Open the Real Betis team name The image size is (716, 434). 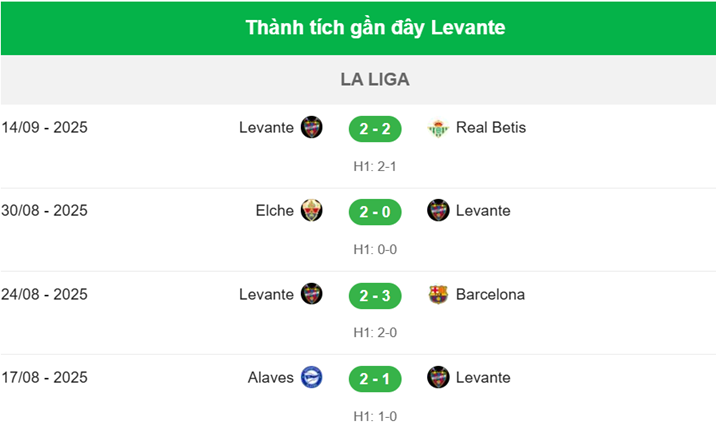(x=490, y=128)
